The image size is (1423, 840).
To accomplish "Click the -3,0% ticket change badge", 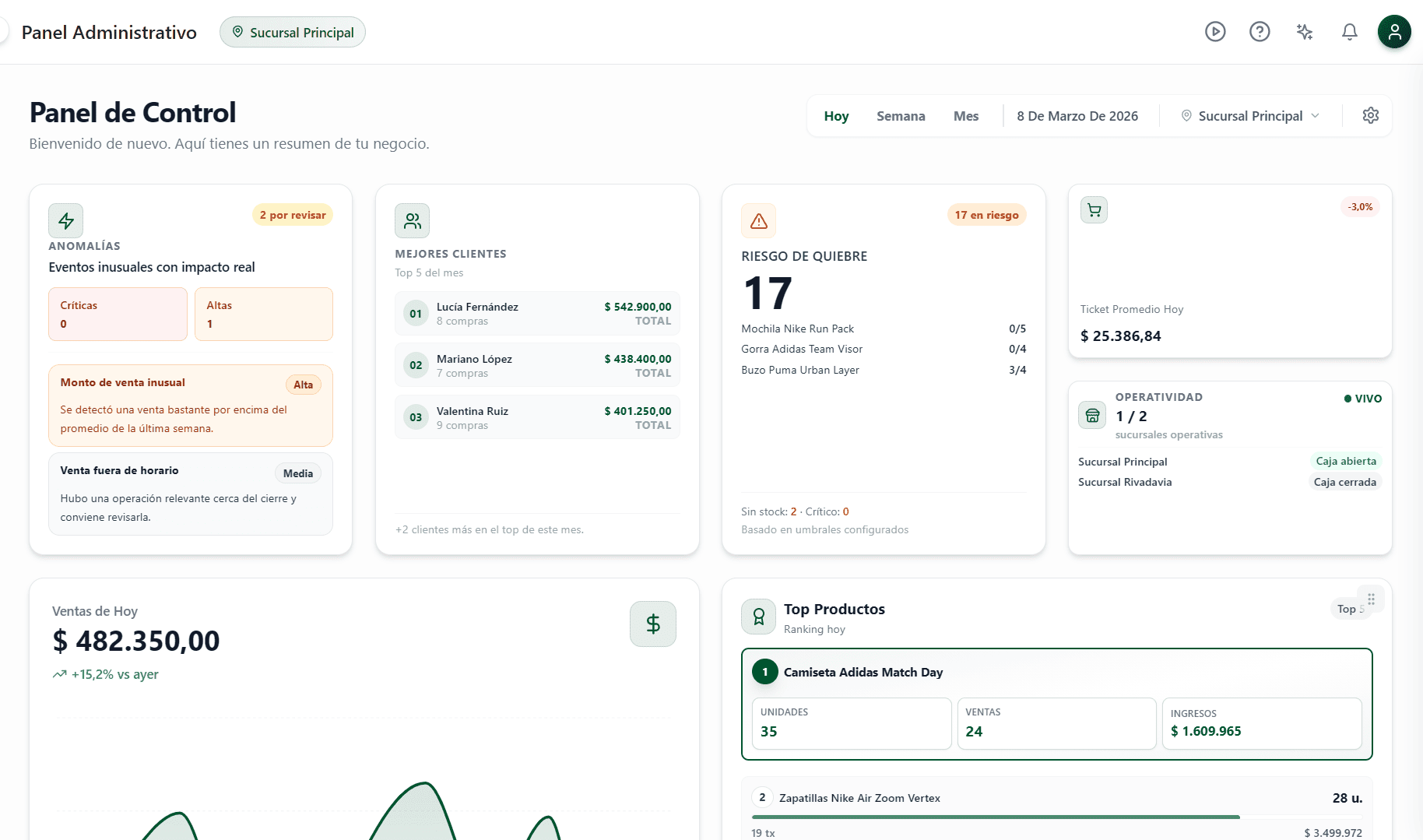I will pyautogui.click(x=1361, y=207).
